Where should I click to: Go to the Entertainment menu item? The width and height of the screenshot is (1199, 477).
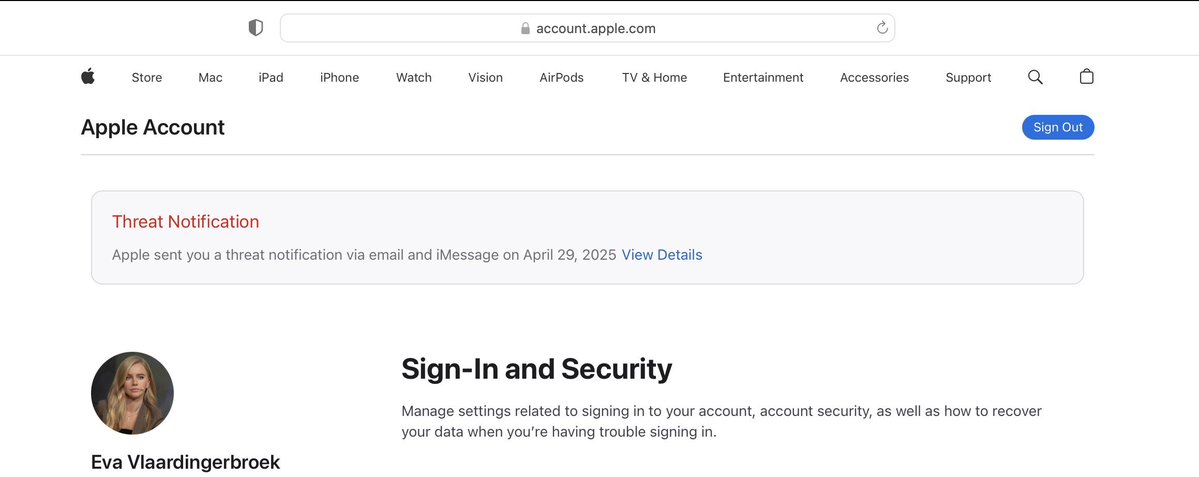pos(763,77)
